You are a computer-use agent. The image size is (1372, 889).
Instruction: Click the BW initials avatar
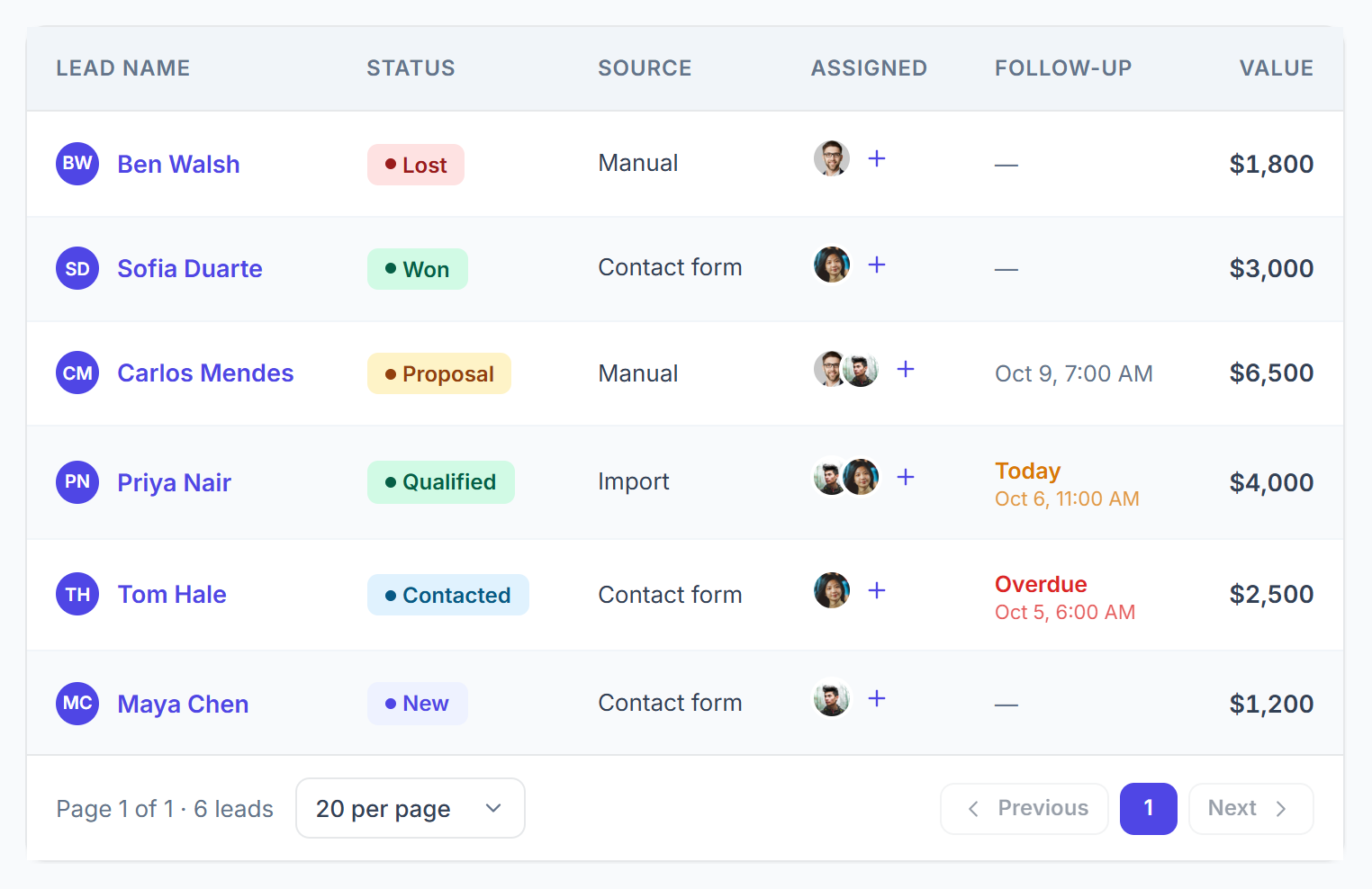pos(77,164)
